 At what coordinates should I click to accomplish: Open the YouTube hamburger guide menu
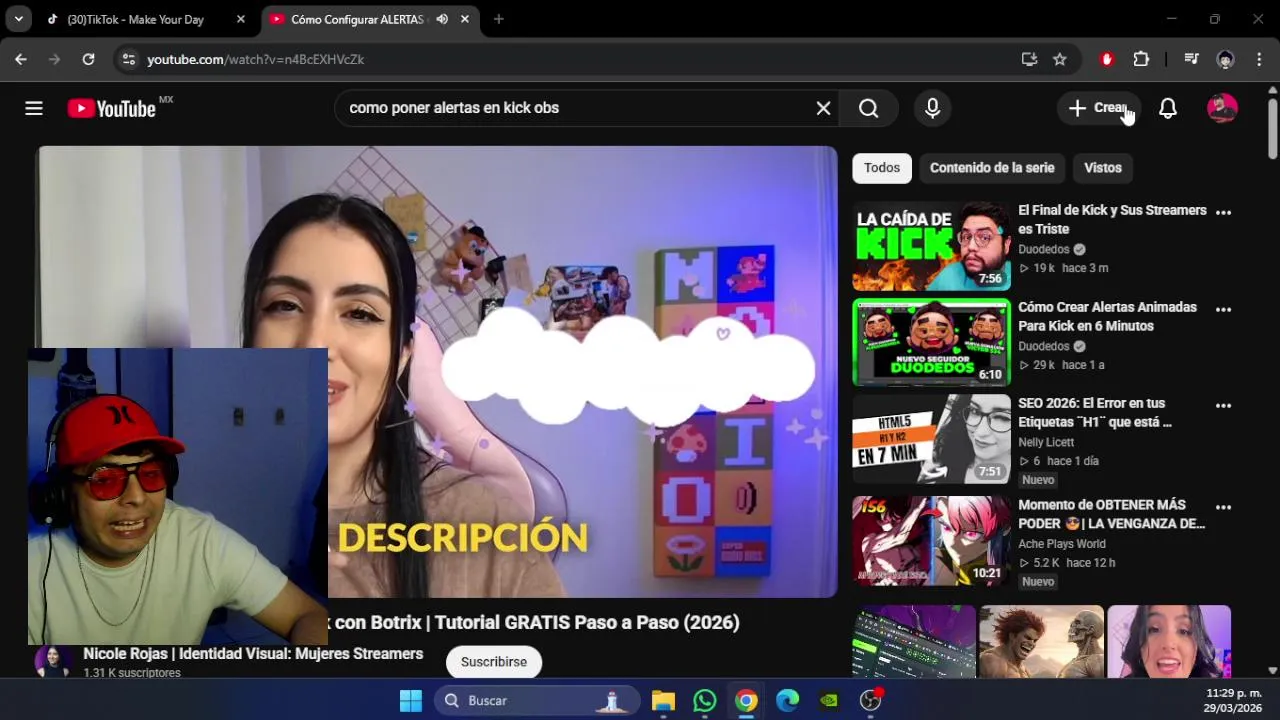(34, 108)
